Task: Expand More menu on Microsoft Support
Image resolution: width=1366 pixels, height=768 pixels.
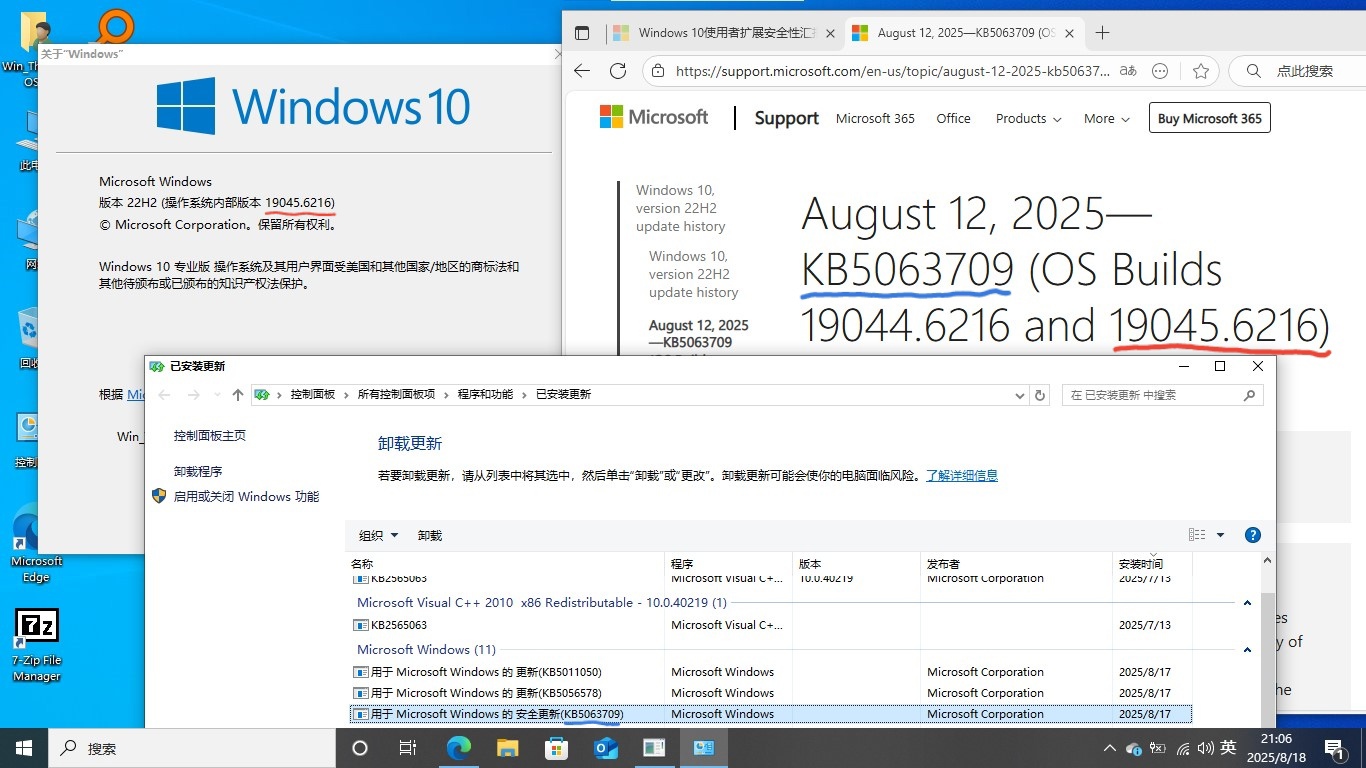Action: 1106,118
